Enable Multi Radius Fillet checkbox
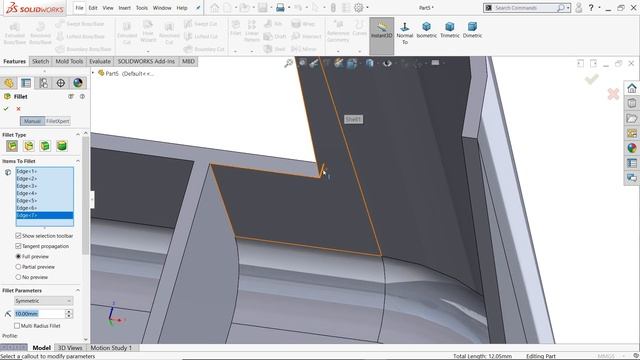This screenshot has width=640, height=360. (17, 326)
